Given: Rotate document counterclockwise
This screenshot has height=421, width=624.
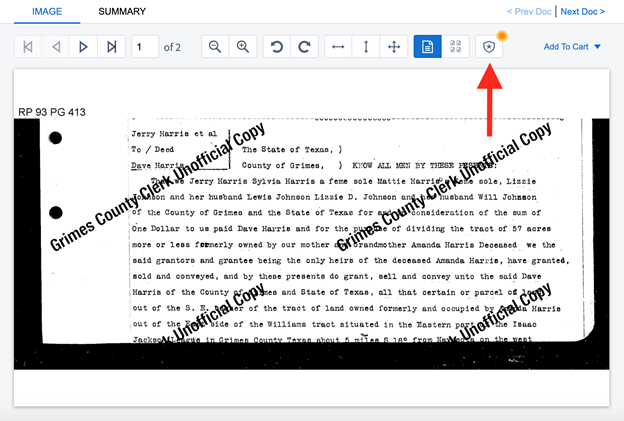Looking at the screenshot, I should tap(276, 47).
